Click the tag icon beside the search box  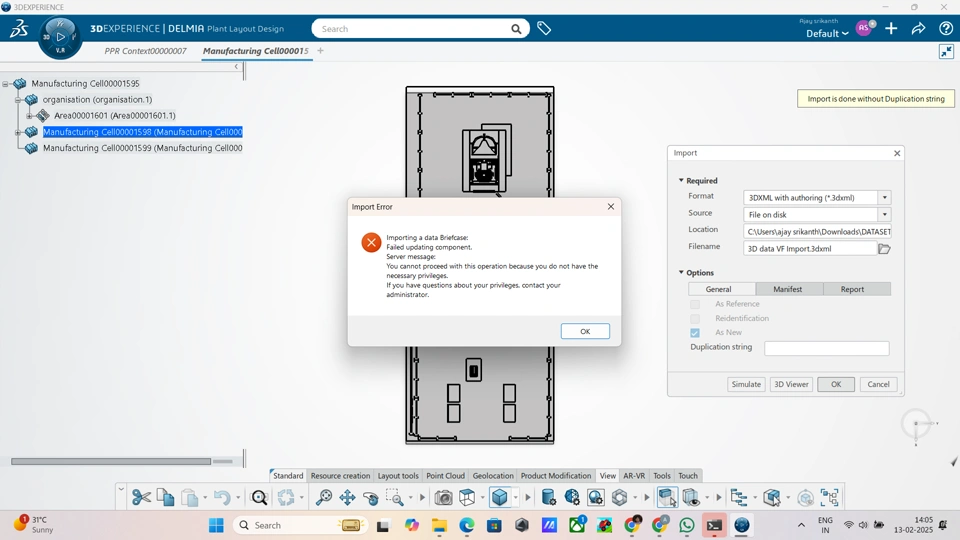point(544,28)
